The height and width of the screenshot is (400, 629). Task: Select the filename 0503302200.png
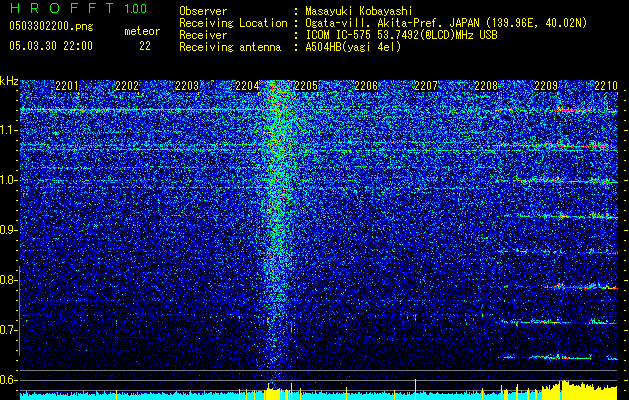tap(51, 27)
